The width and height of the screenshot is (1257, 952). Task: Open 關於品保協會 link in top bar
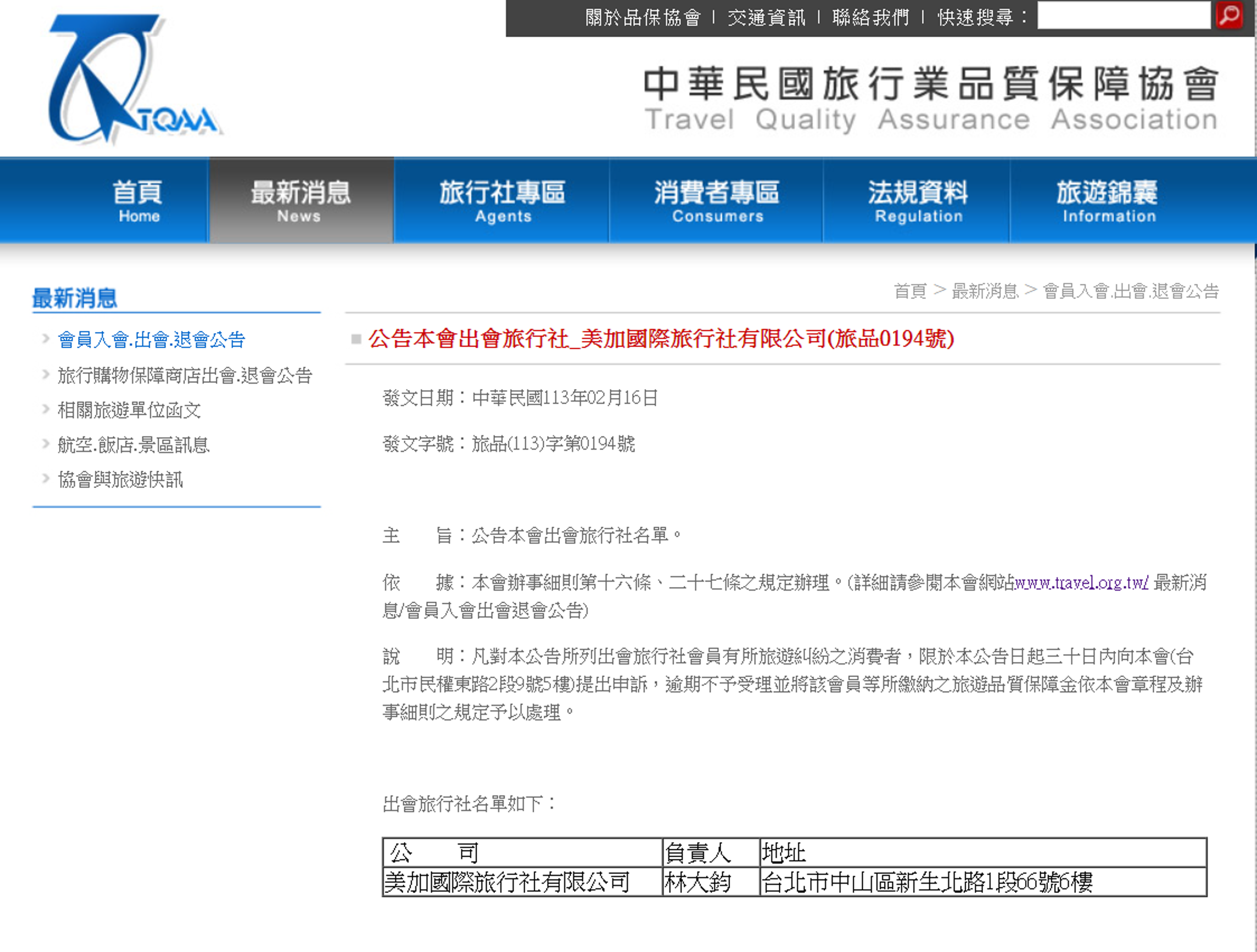click(643, 18)
